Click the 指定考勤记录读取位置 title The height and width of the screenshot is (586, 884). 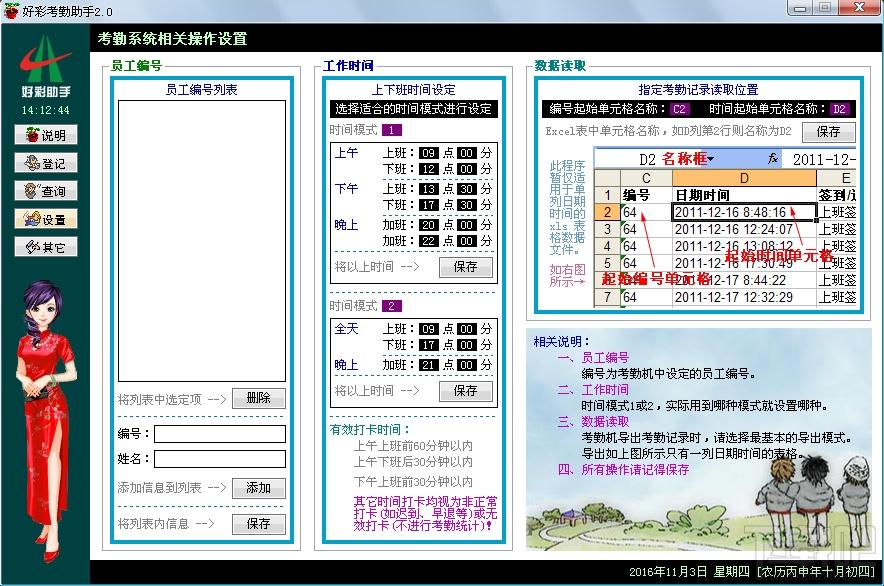tap(698, 90)
